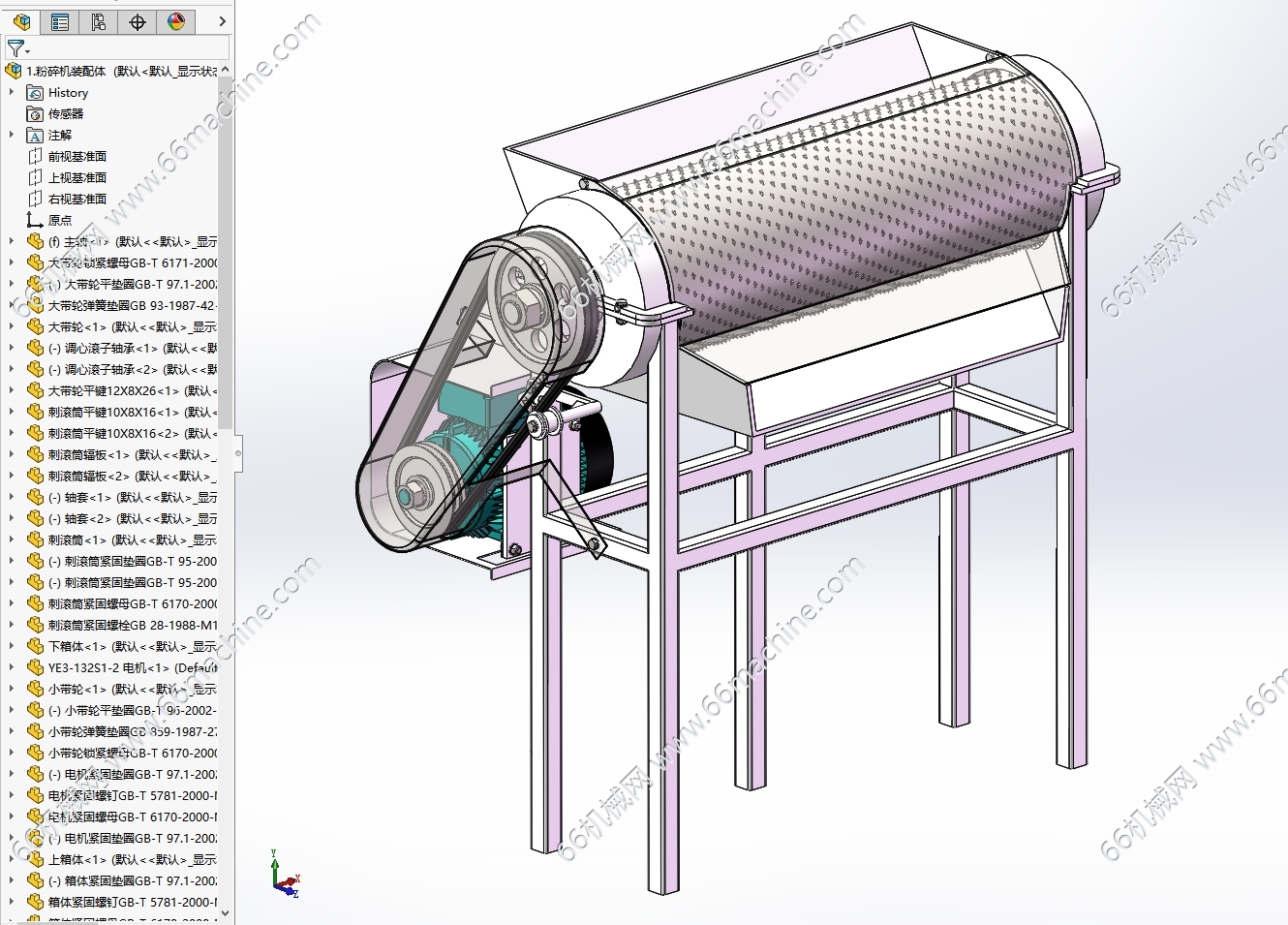This screenshot has height=925, width=1288.
Task: Expand the 大带轮<1> component
Action: [12, 327]
